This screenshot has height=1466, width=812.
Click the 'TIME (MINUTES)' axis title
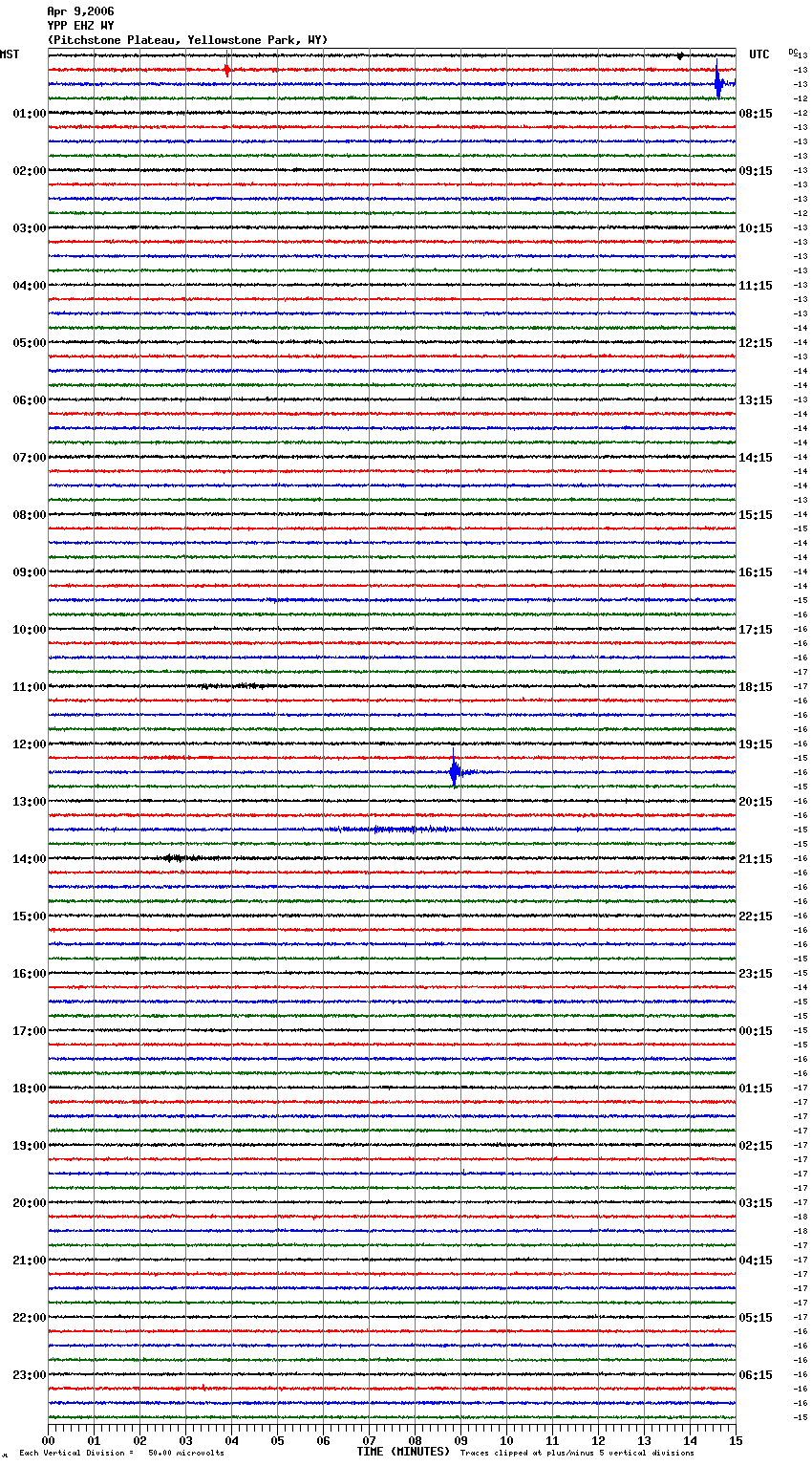pos(403,1452)
